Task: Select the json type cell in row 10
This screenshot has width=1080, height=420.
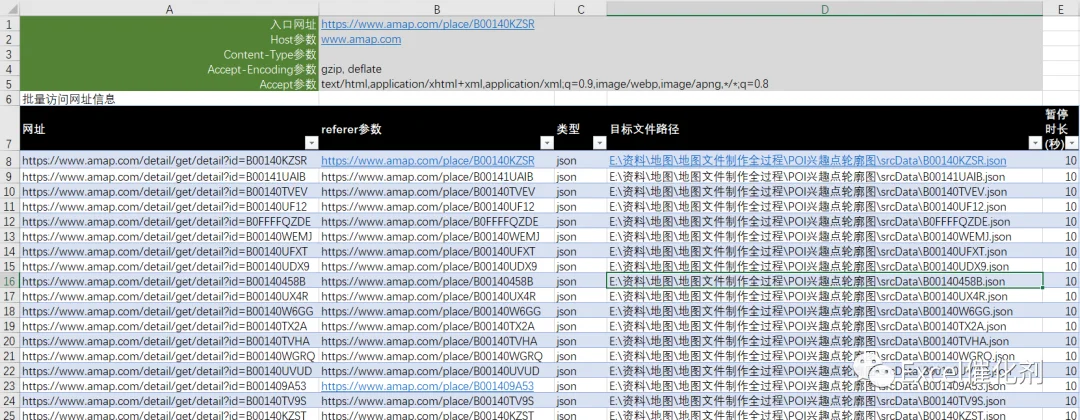Action: pyautogui.click(x=581, y=191)
